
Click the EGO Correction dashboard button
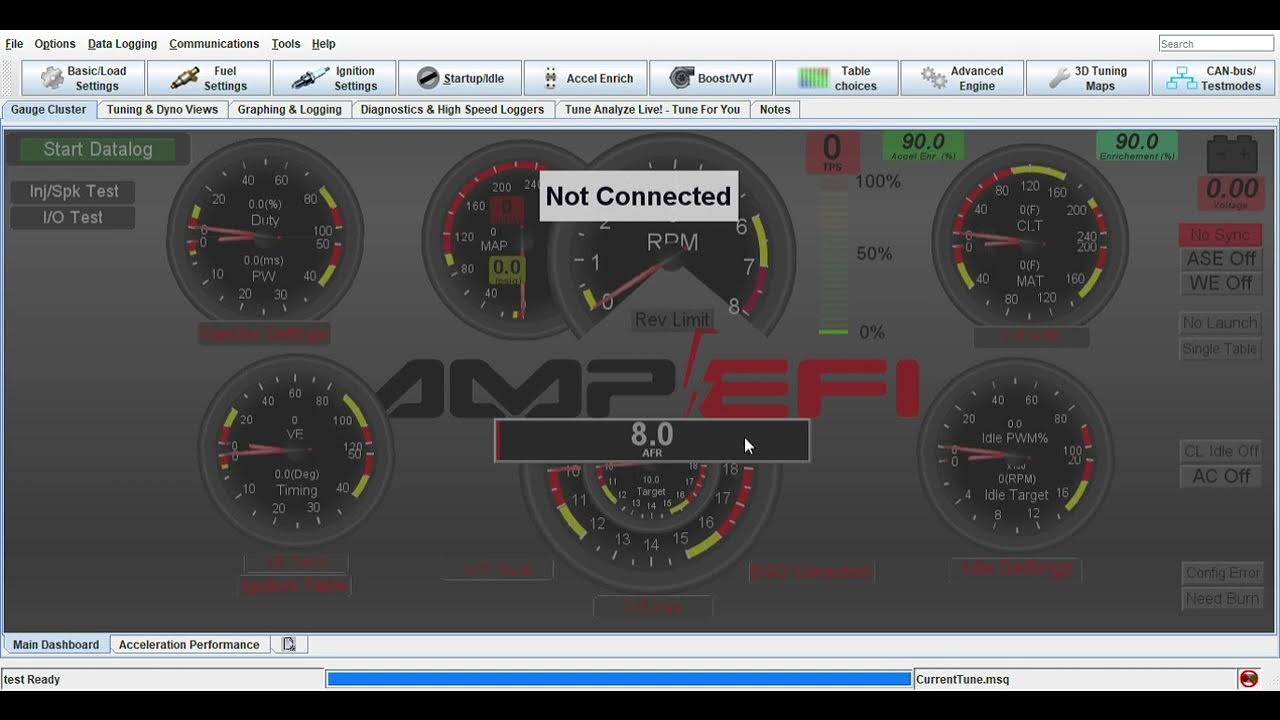coord(811,572)
